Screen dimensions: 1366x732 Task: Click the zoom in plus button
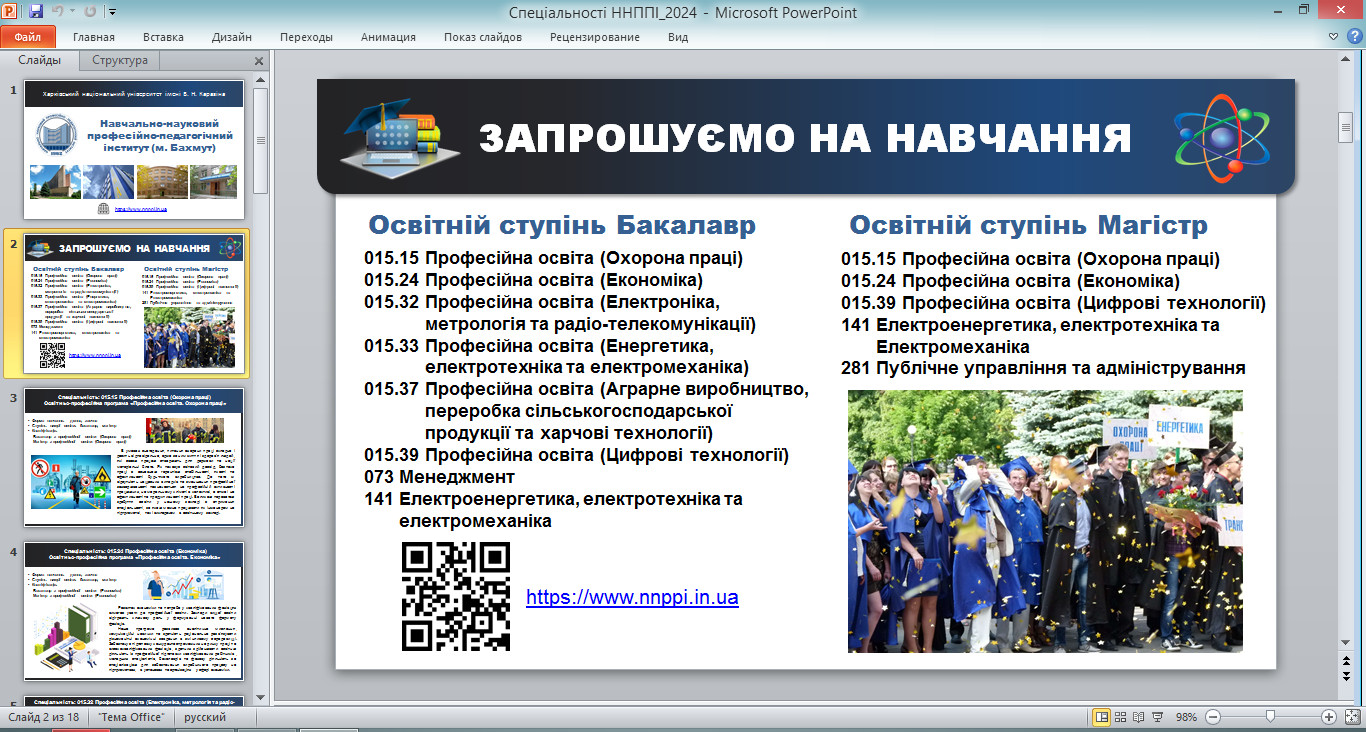1328,717
